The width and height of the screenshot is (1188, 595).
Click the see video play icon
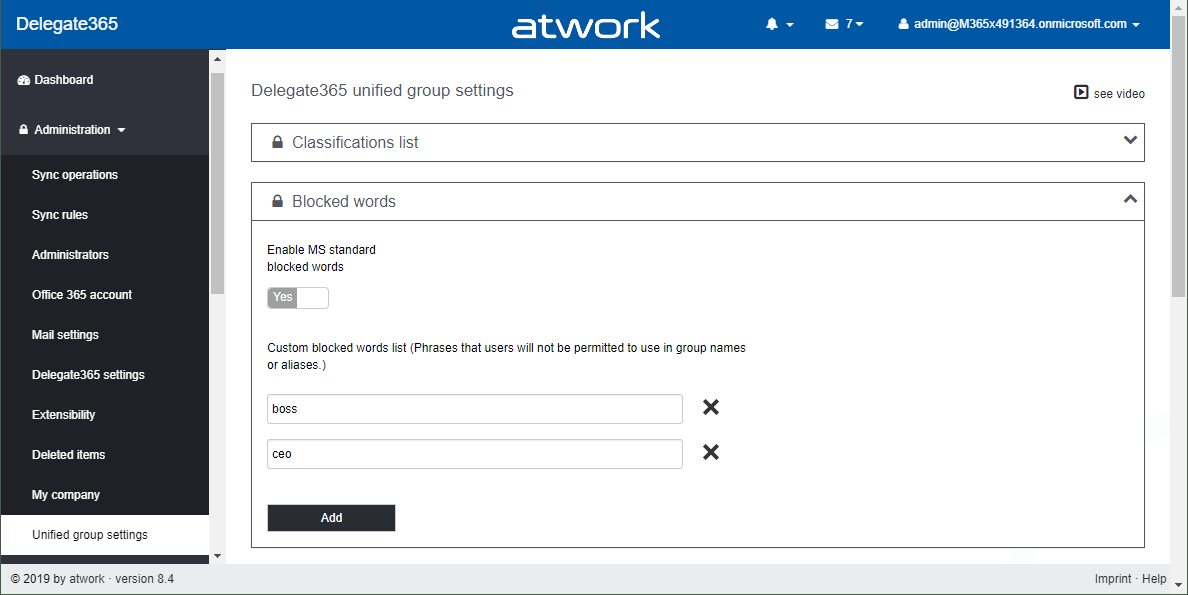pos(1081,93)
